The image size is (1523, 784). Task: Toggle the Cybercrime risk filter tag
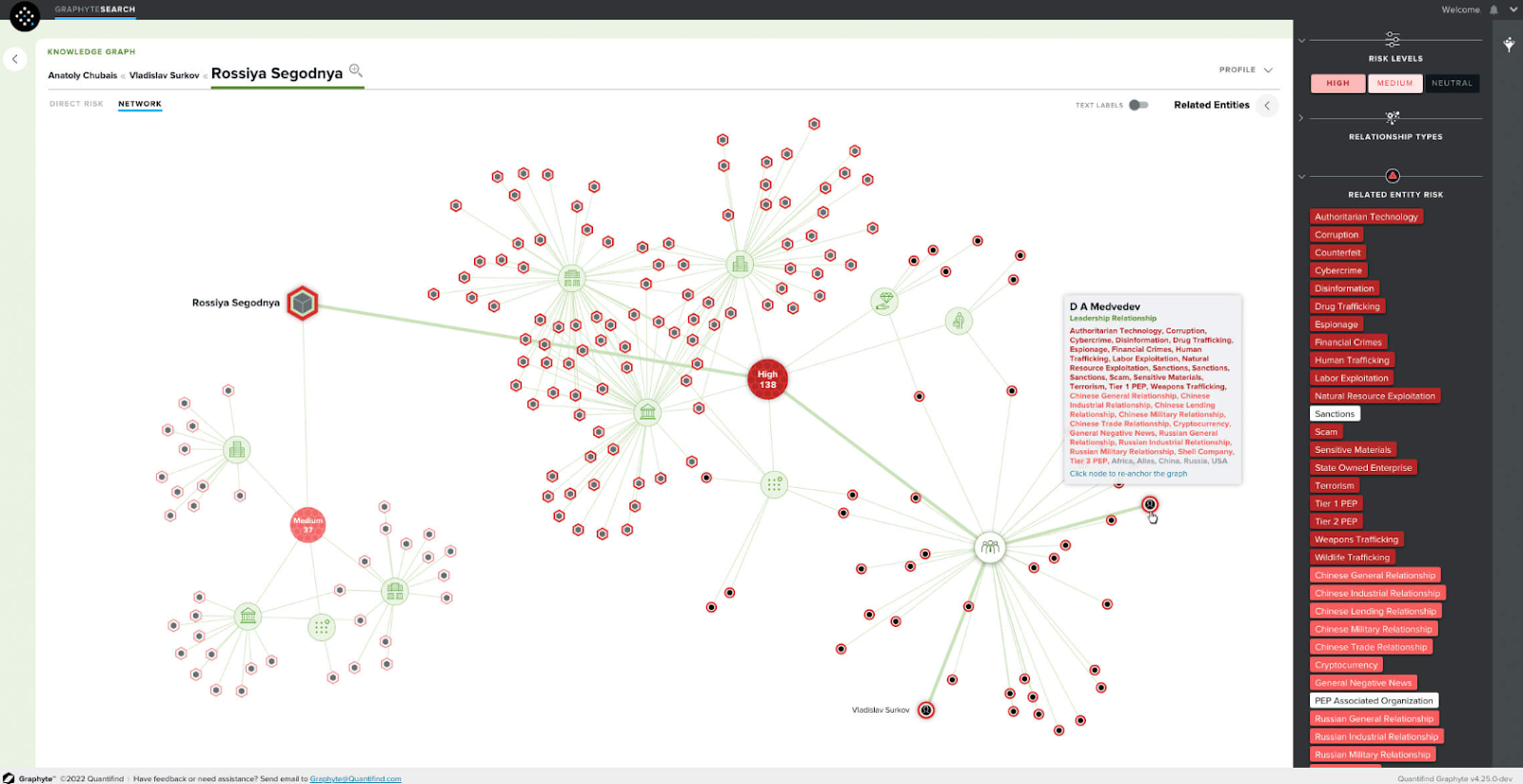point(1338,270)
